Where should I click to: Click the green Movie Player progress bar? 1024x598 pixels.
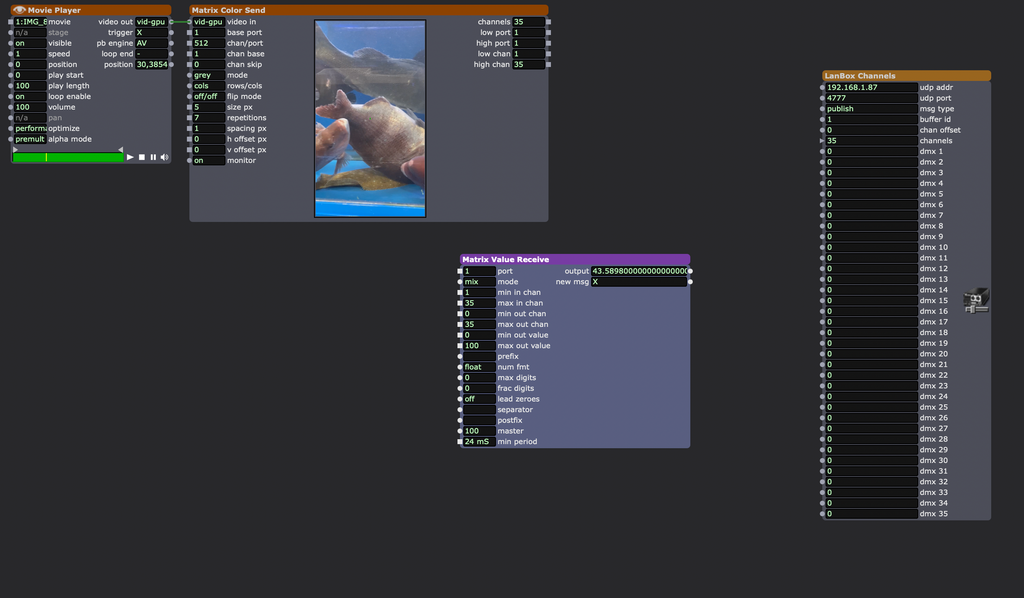[67, 157]
